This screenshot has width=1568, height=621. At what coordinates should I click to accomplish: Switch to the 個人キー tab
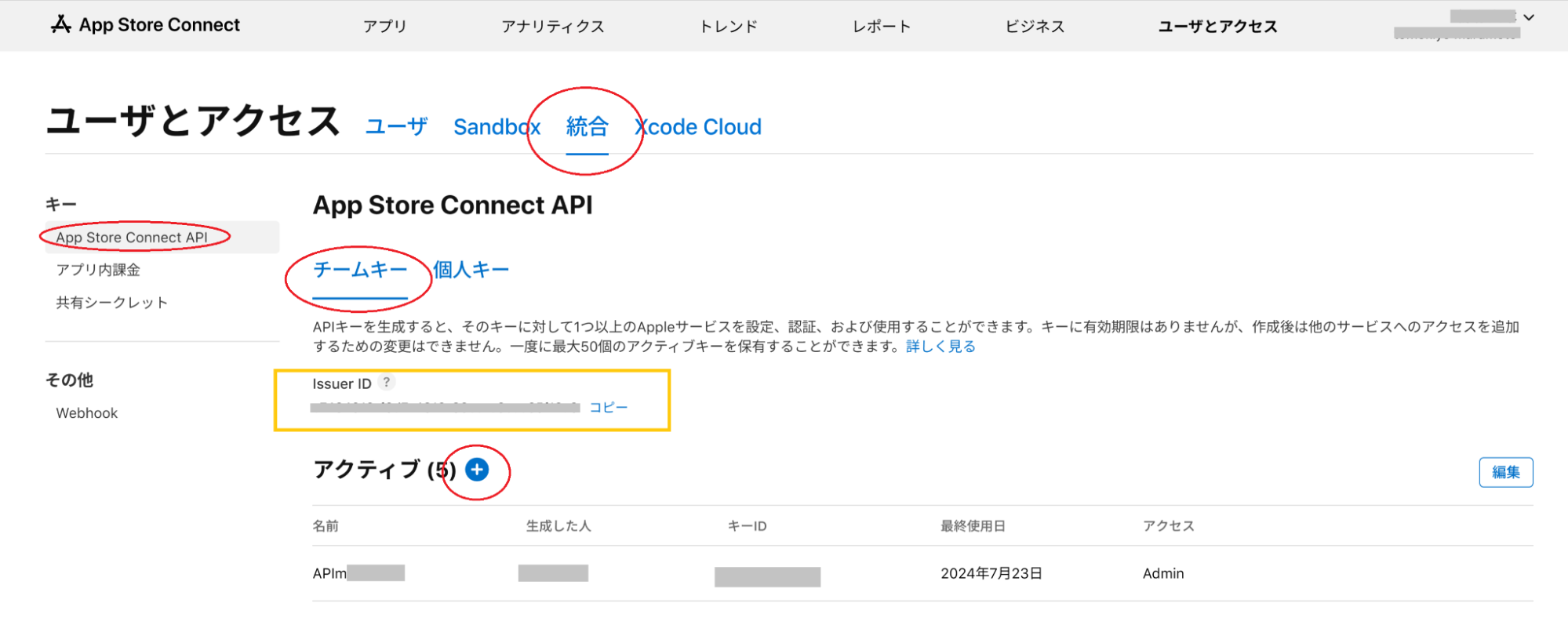coord(471,270)
